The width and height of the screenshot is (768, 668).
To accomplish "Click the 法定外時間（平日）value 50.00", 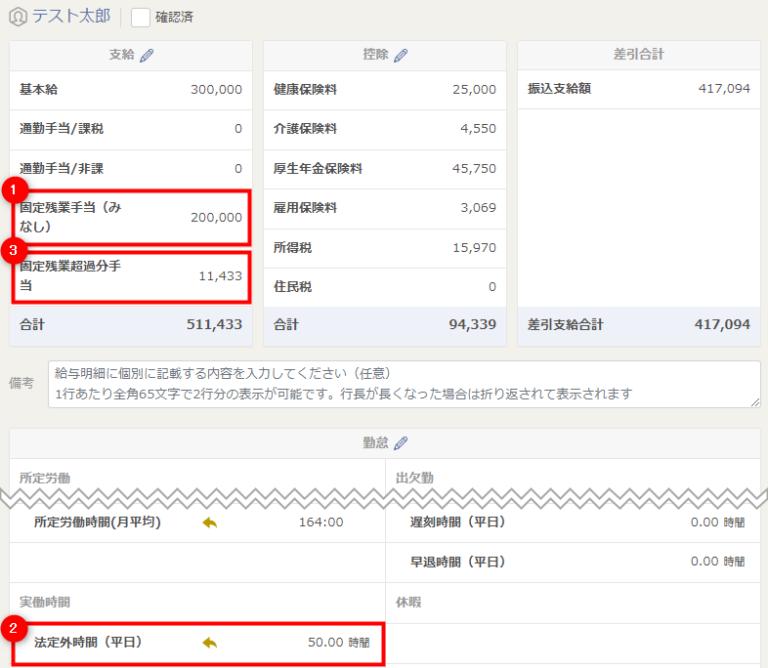I will coord(325,643).
